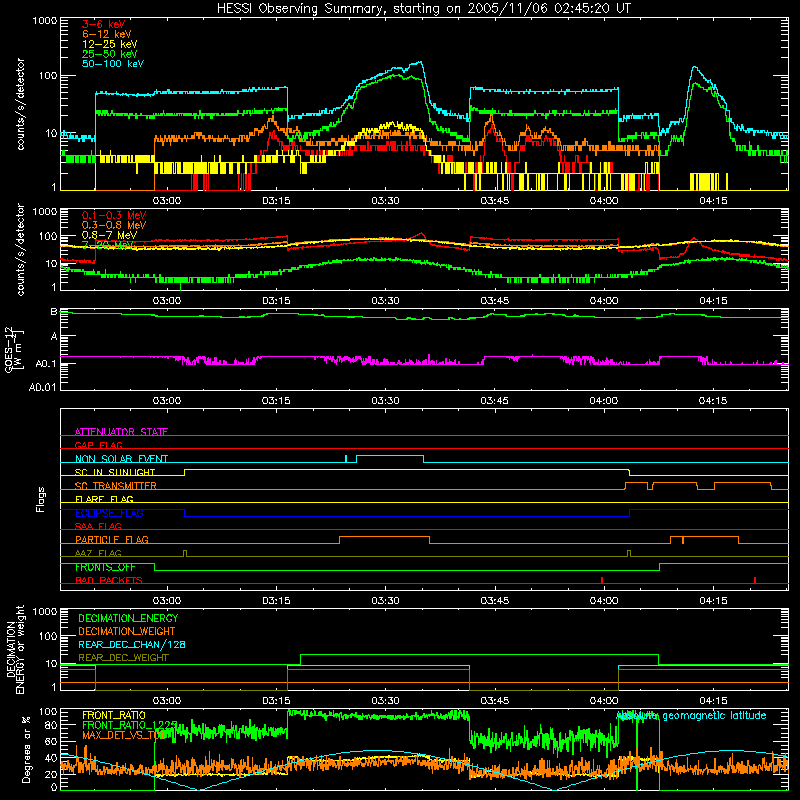The image size is (800, 800).
Task: Select the ATTENUATOR_STATE flag label
Action: click(121, 432)
